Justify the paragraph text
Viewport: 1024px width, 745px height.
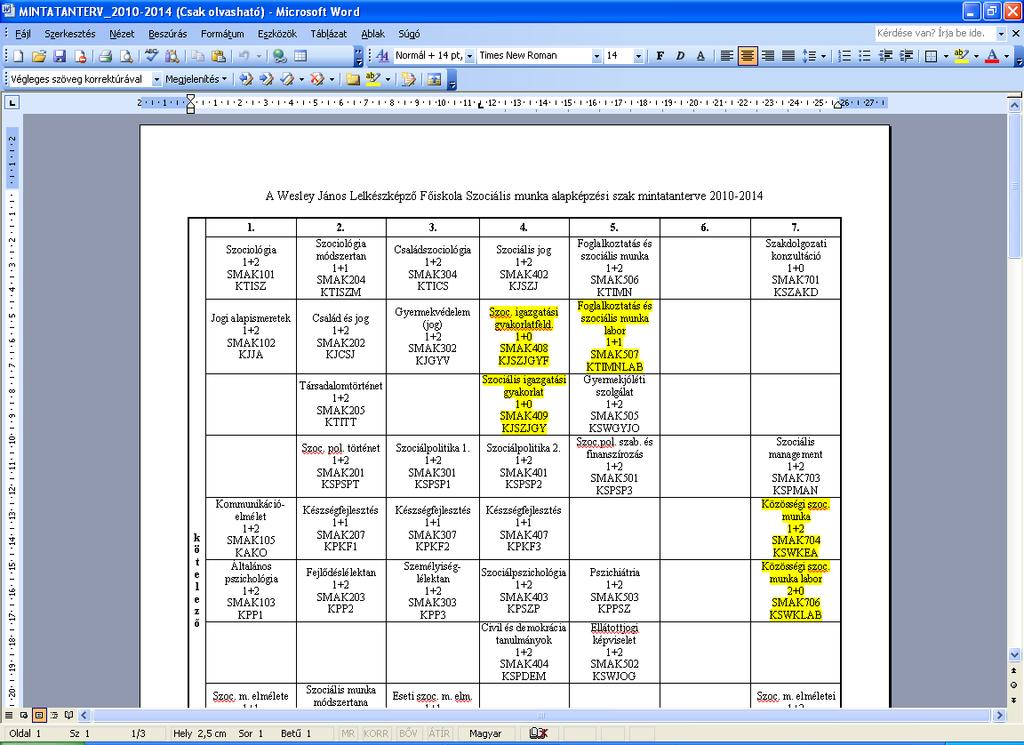click(x=788, y=56)
